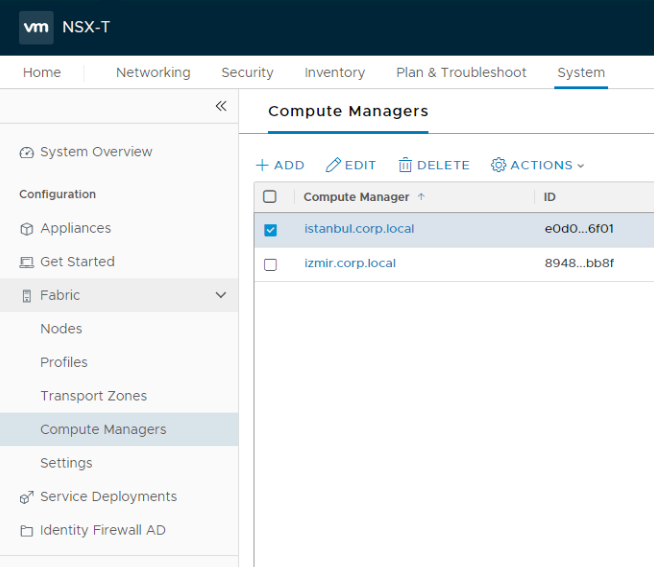Viewport: 654px width, 567px height.
Task: Uncheck the istanbul.corp.local row checkbox
Action: point(270,230)
